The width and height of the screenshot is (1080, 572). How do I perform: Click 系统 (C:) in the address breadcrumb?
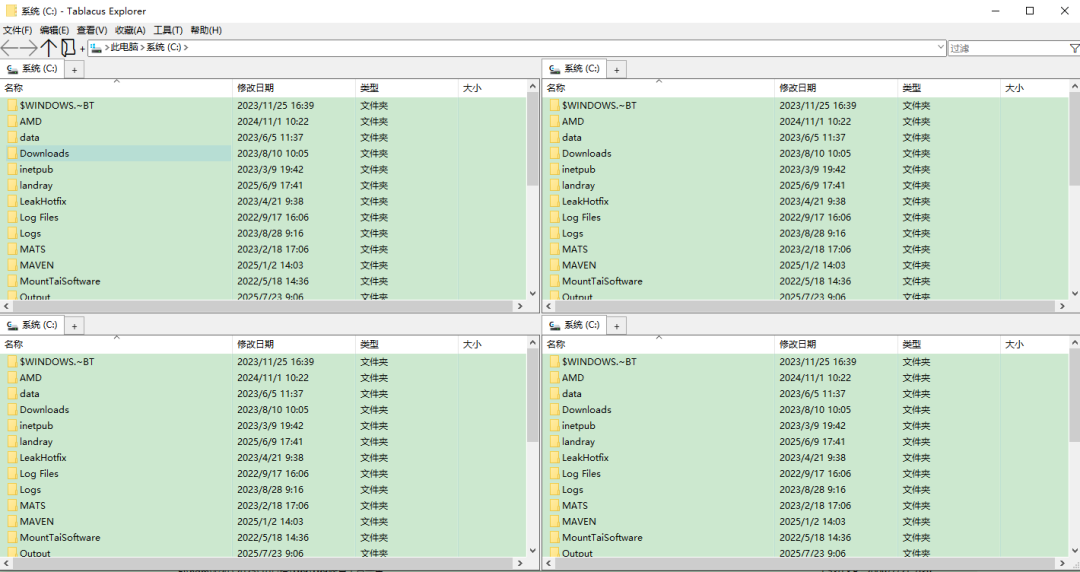pos(164,48)
